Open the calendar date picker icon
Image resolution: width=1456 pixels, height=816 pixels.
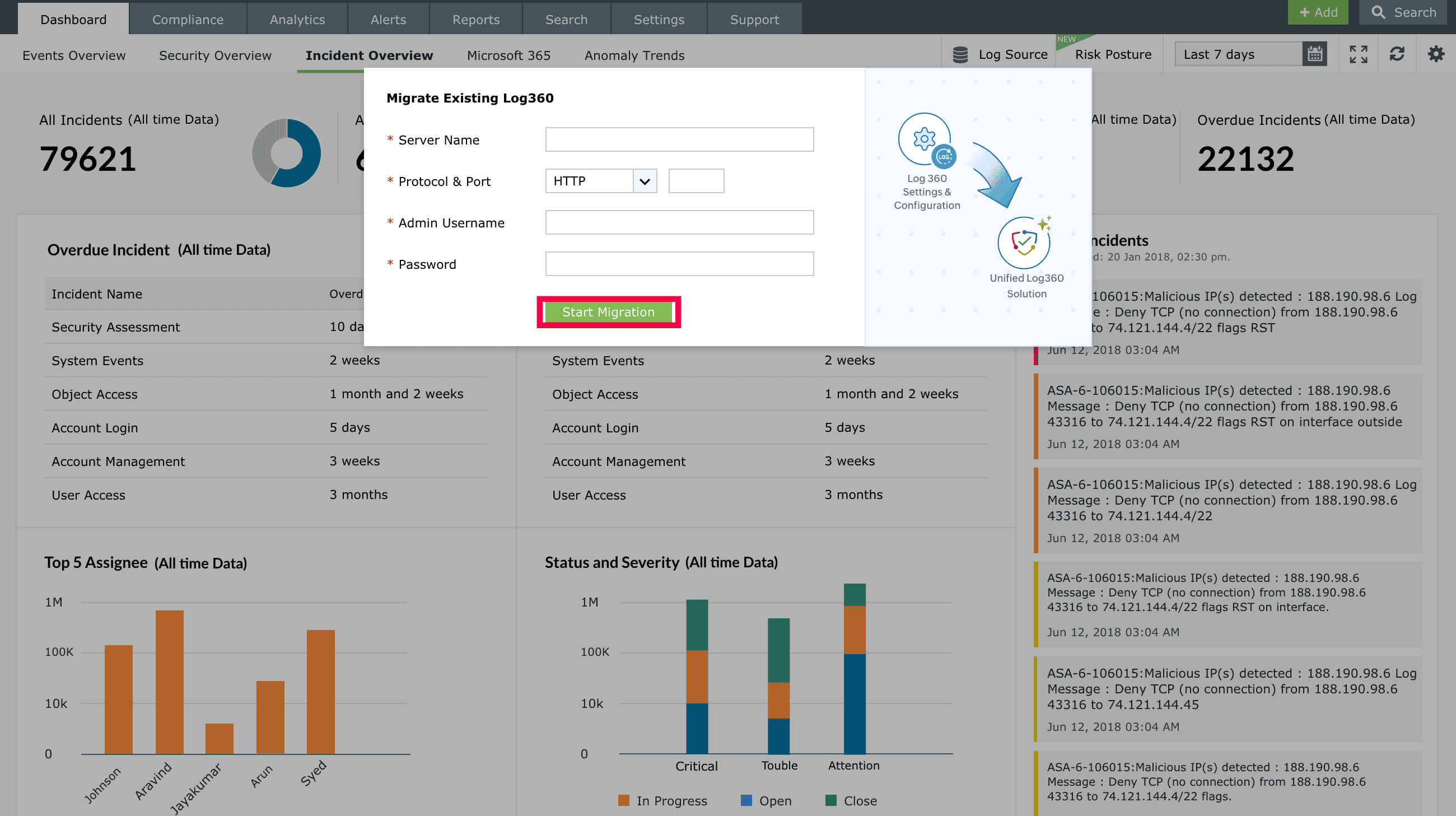click(1315, 54)
